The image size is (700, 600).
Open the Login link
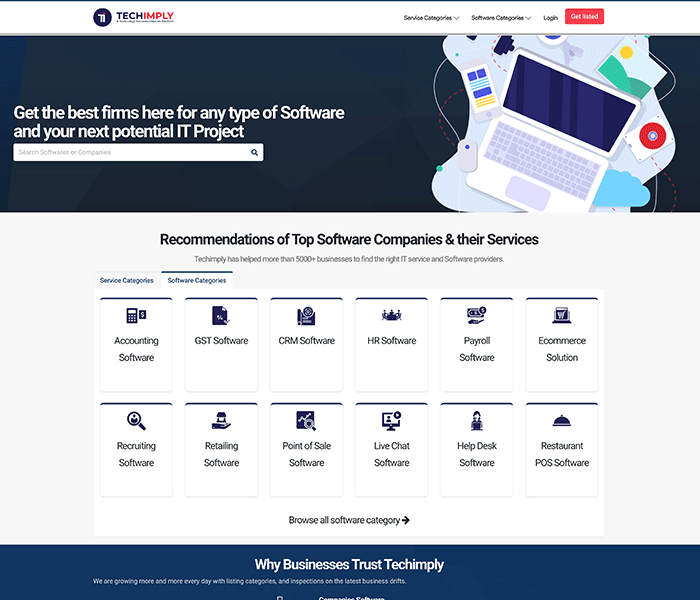coord(551,17)
